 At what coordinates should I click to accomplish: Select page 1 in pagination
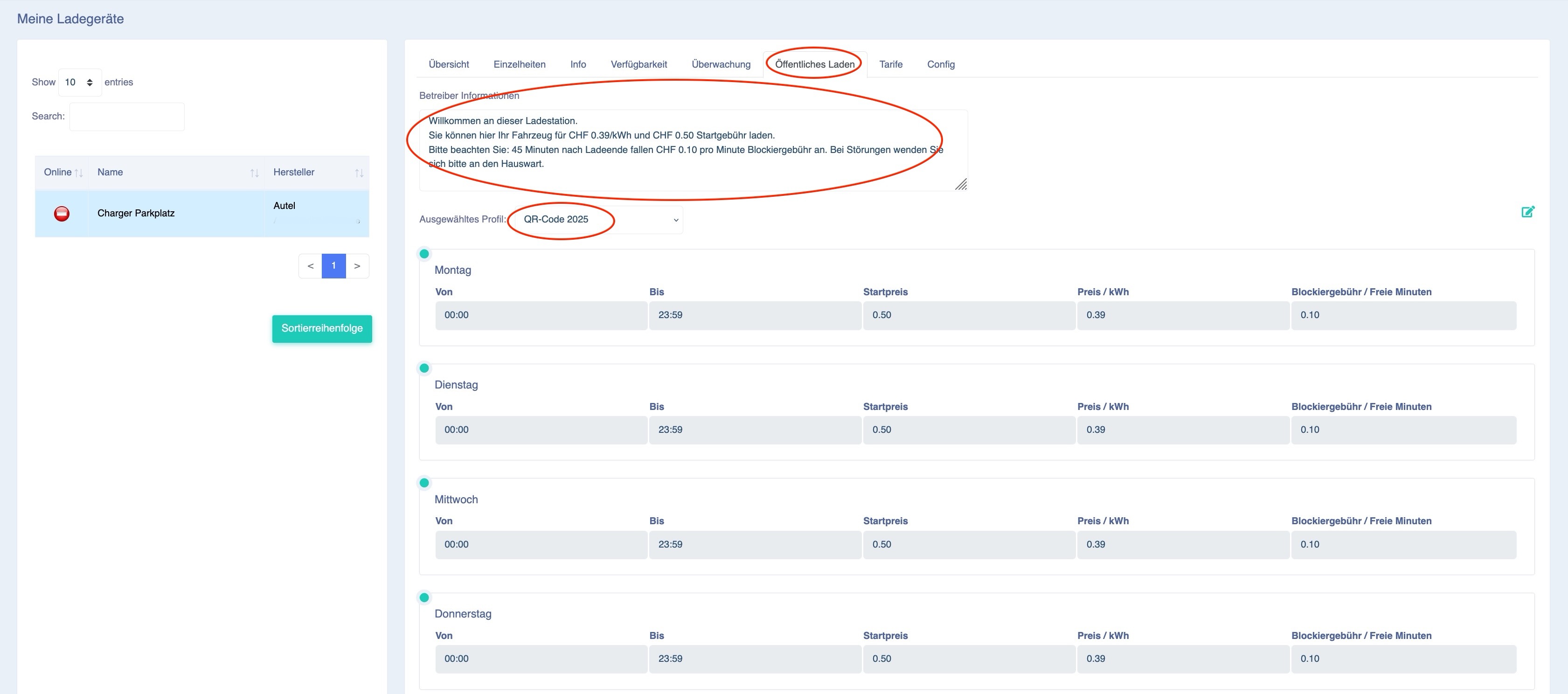coord(333,266)
